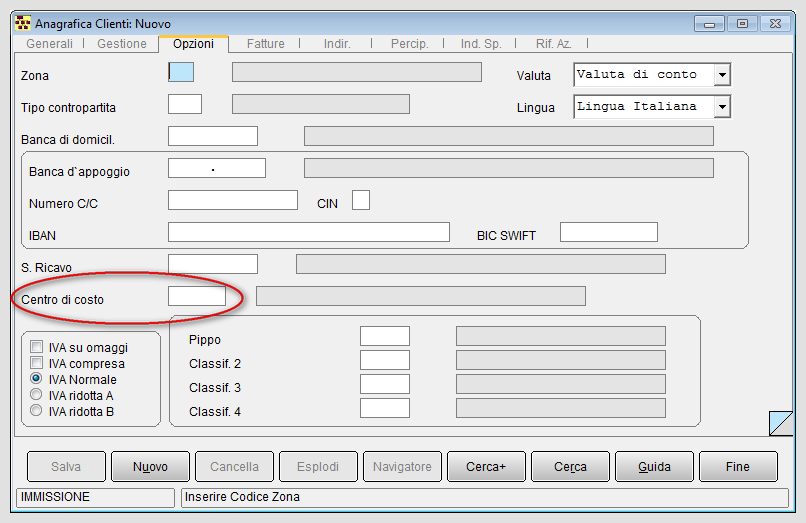Click the Esplodi button
806x523 pixels.
click(318, 466)
